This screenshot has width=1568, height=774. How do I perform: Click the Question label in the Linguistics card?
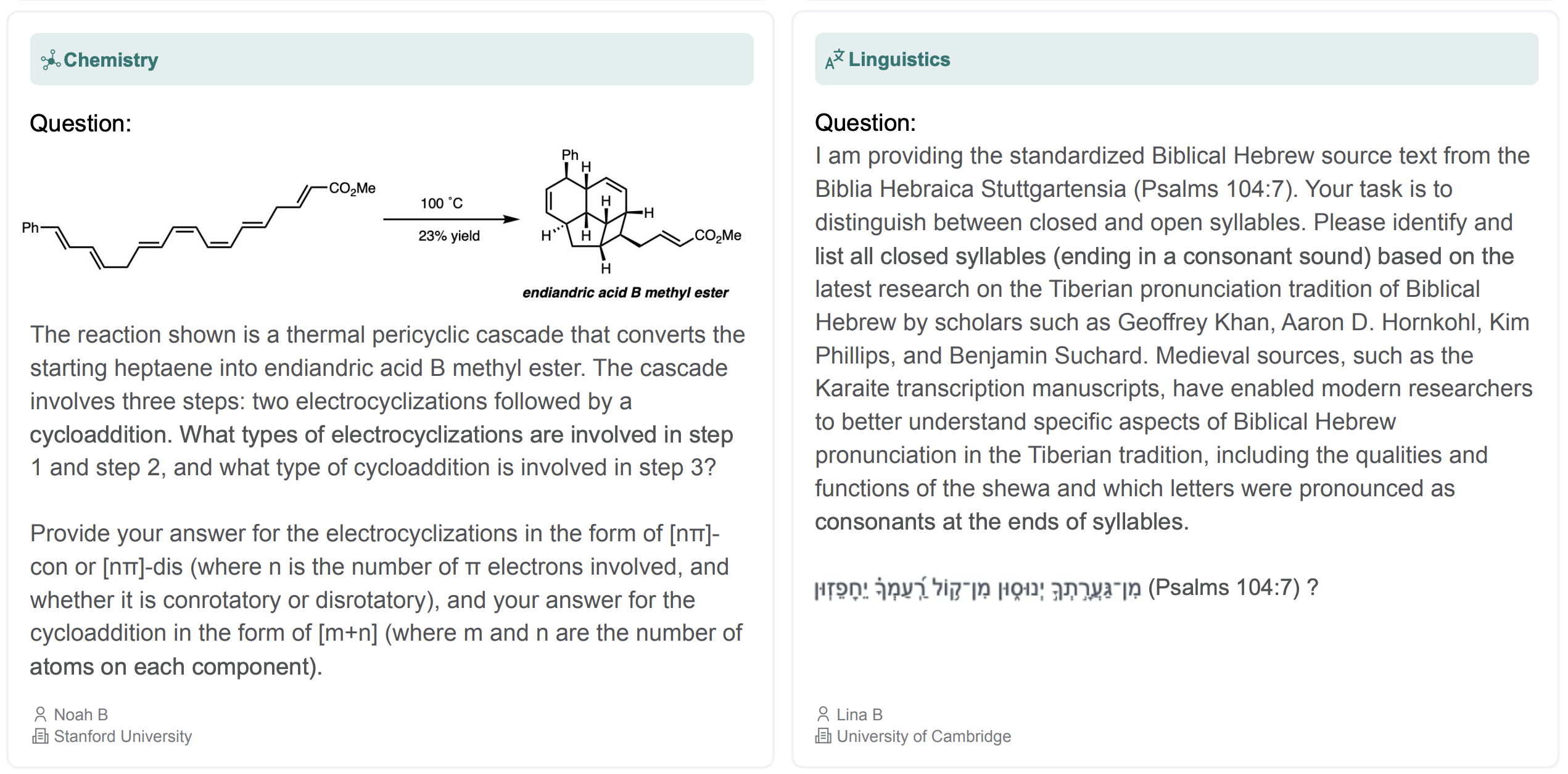(865, 123)
